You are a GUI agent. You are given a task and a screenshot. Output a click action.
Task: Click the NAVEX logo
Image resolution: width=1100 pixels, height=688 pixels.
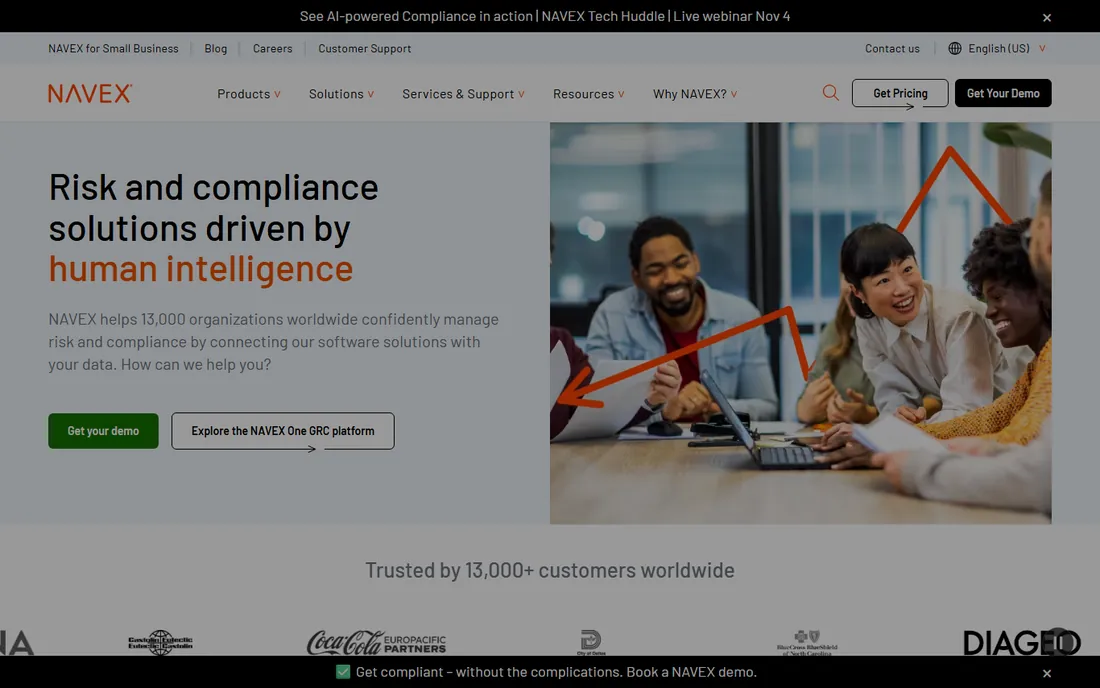point(90,93)
